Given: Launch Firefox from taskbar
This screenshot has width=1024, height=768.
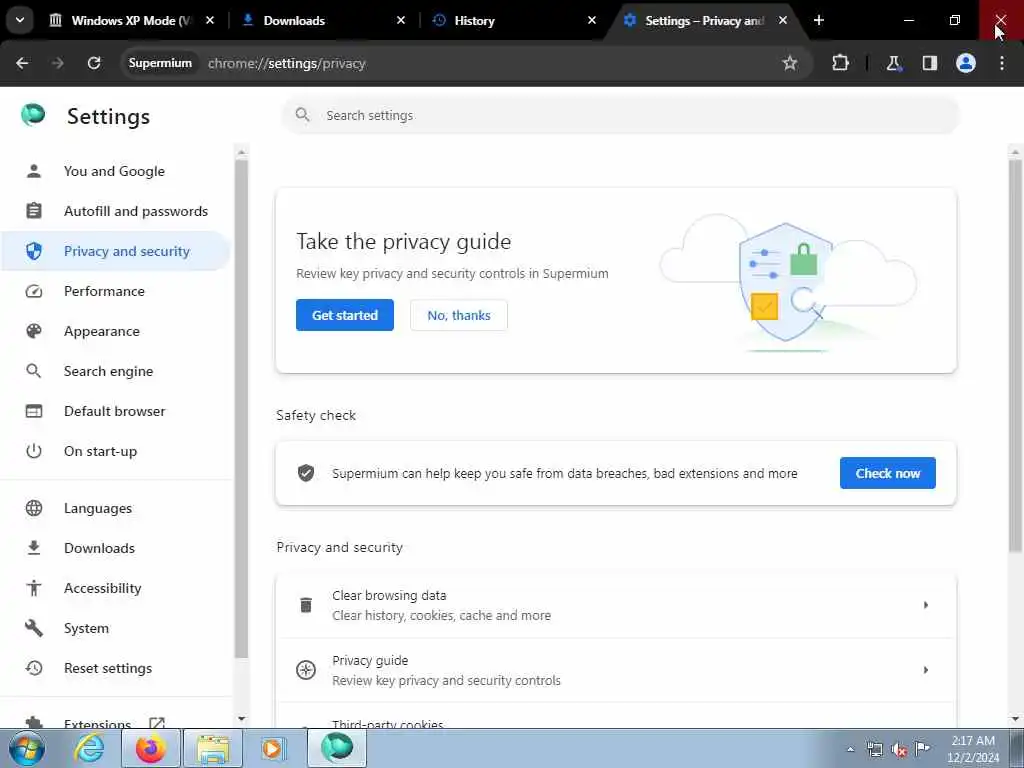Looking at the screenshot, I should coord(150,748).
